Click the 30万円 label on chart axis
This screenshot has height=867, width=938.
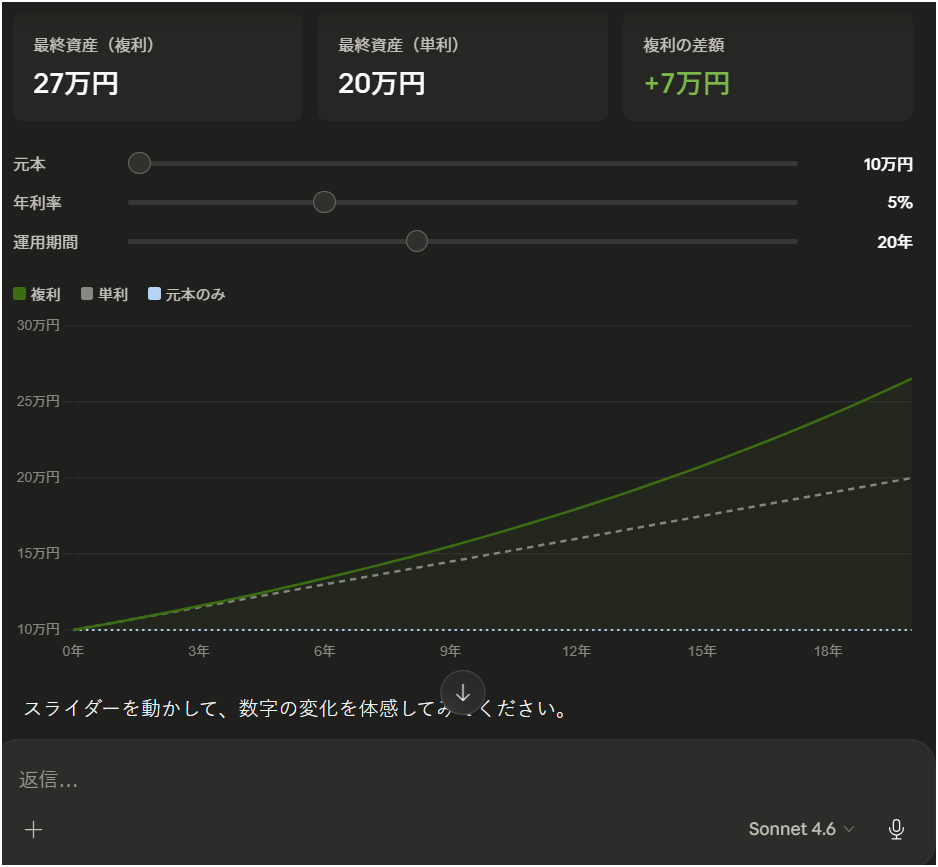pos(39,325)
